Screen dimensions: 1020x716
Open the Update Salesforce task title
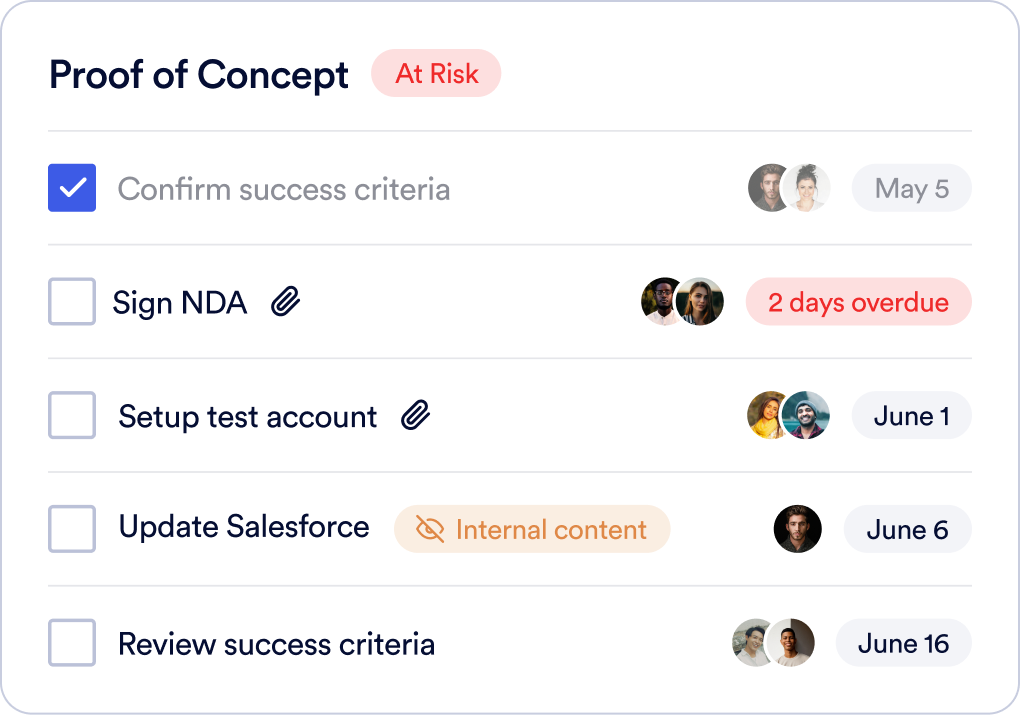244,527
